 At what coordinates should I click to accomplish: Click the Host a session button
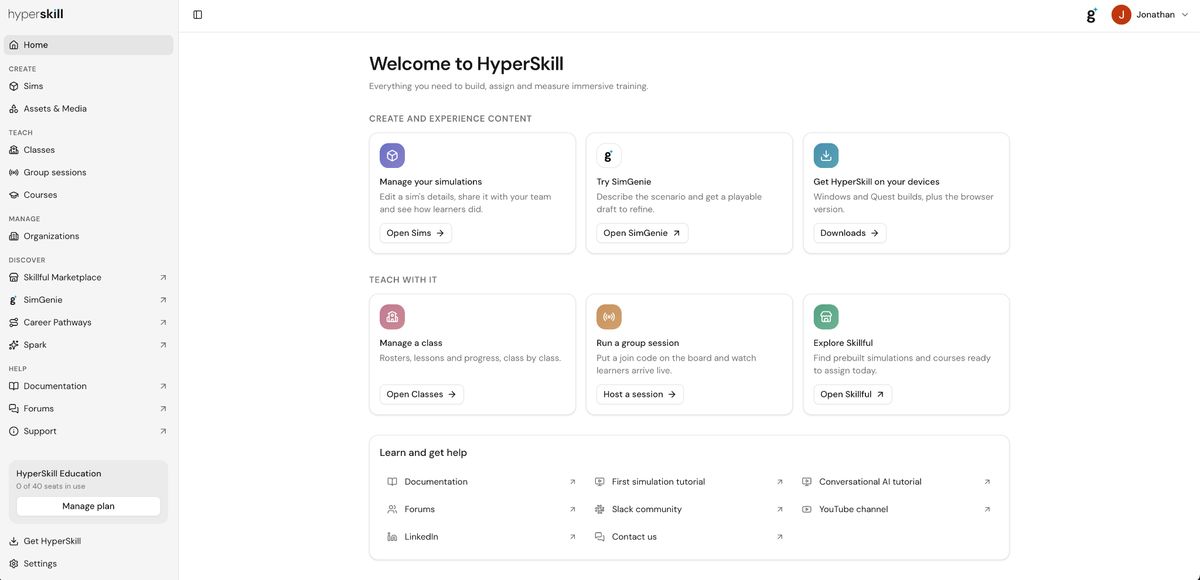point(640,394)
